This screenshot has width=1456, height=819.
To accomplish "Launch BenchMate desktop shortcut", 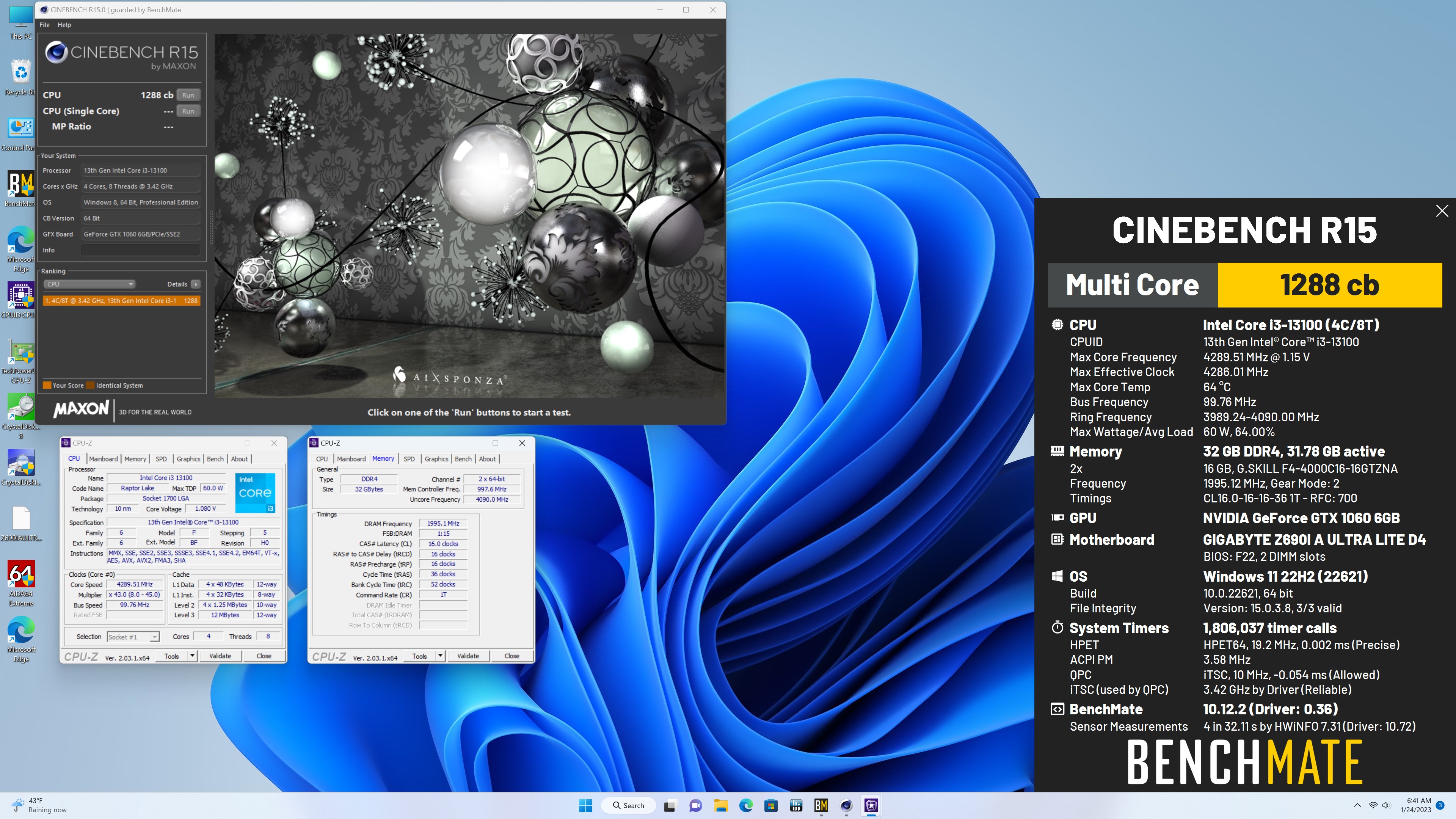I will point(20,189).
